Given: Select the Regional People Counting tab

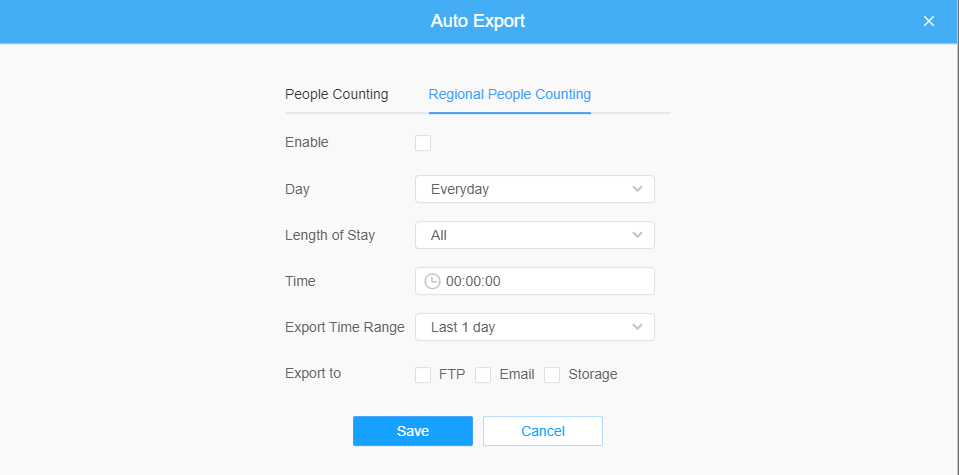Looking at the screenshot, I should pyautogui.click(x=509, y=94).
